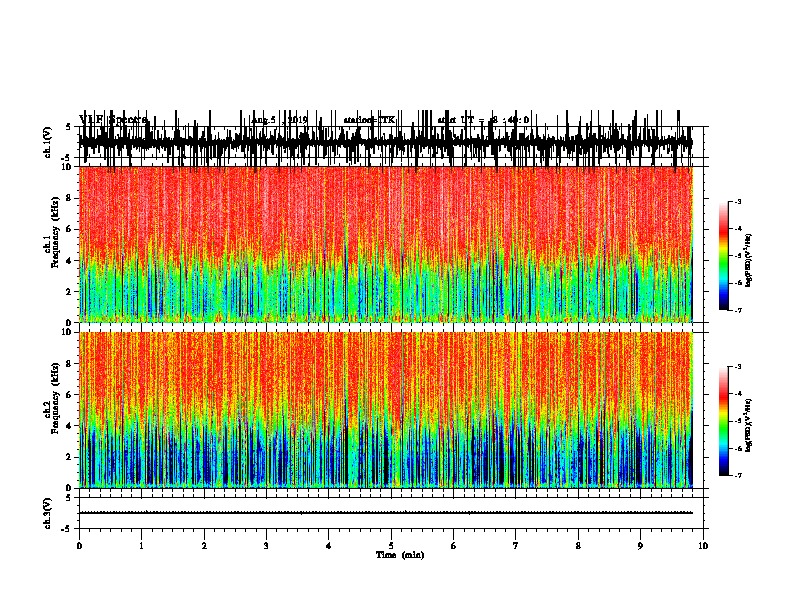The height and width of the screenshot is (612, 792).
Task: Click the '6' kHz tick on ch.2 axis
Action: (x=70, y=394)
